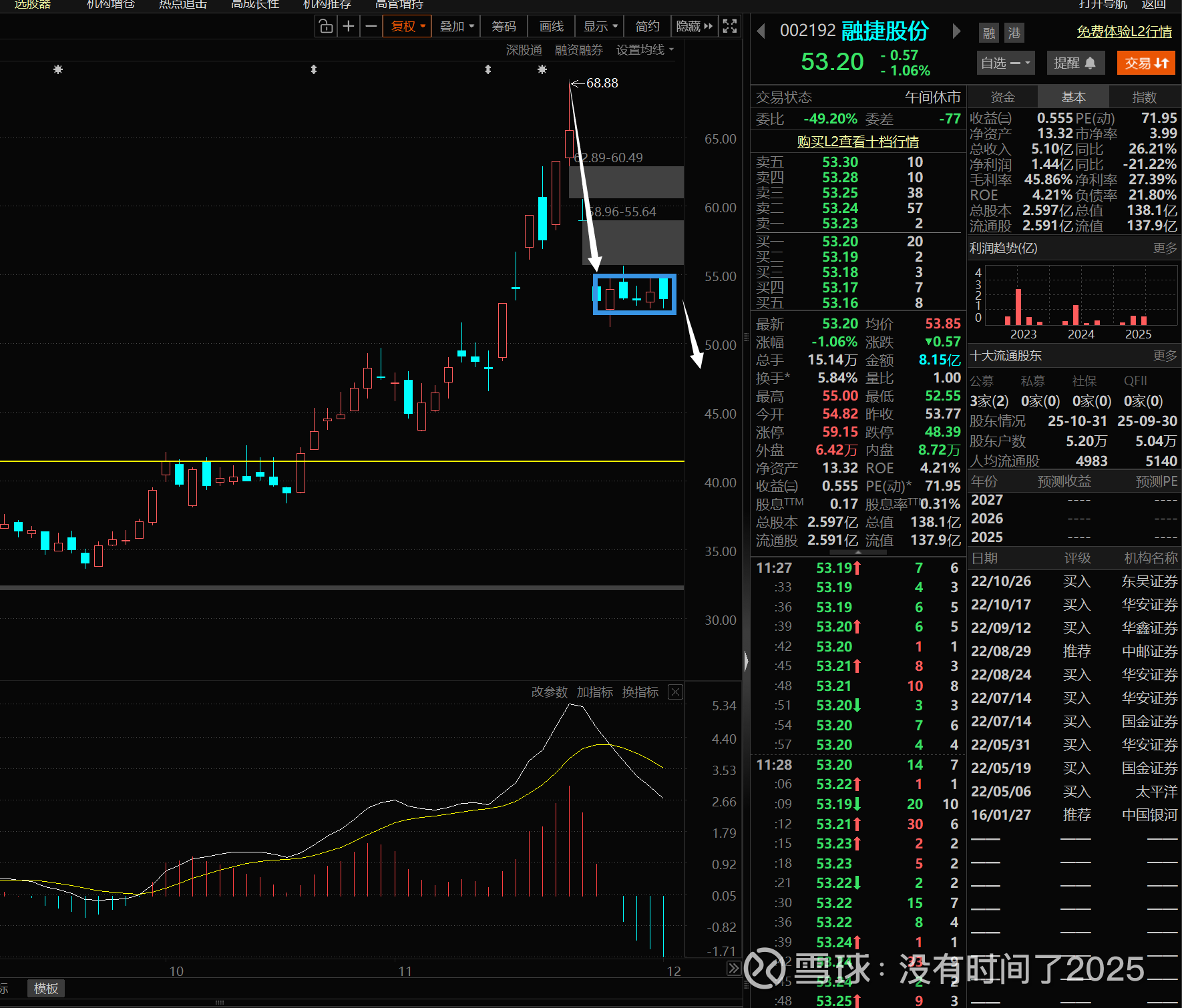
Task: Click the 22/08/29 中邮证券 rating row
Action: point(1074,652)
